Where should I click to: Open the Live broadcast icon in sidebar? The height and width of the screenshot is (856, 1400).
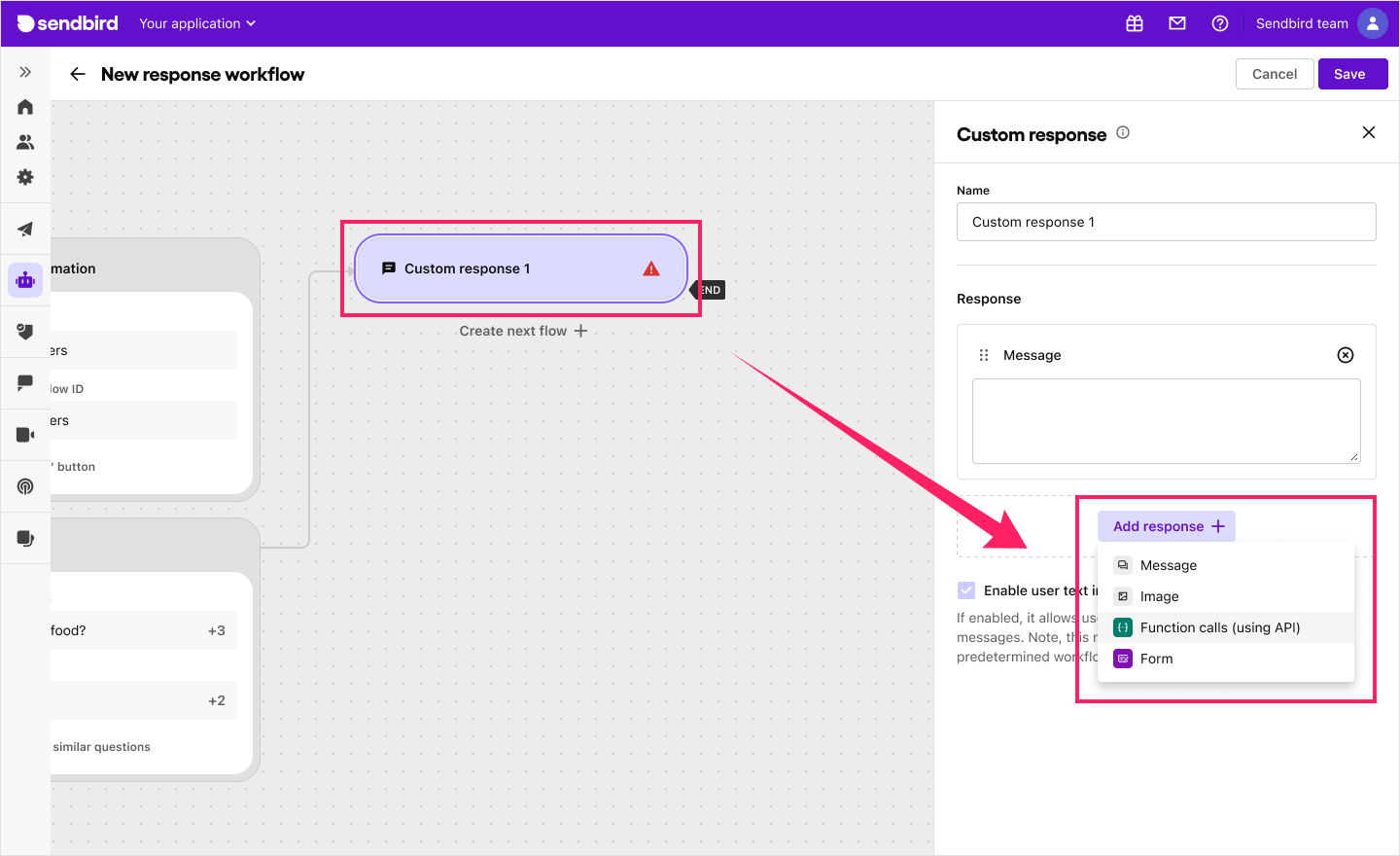pyautogui.click(x=25, y=485)
